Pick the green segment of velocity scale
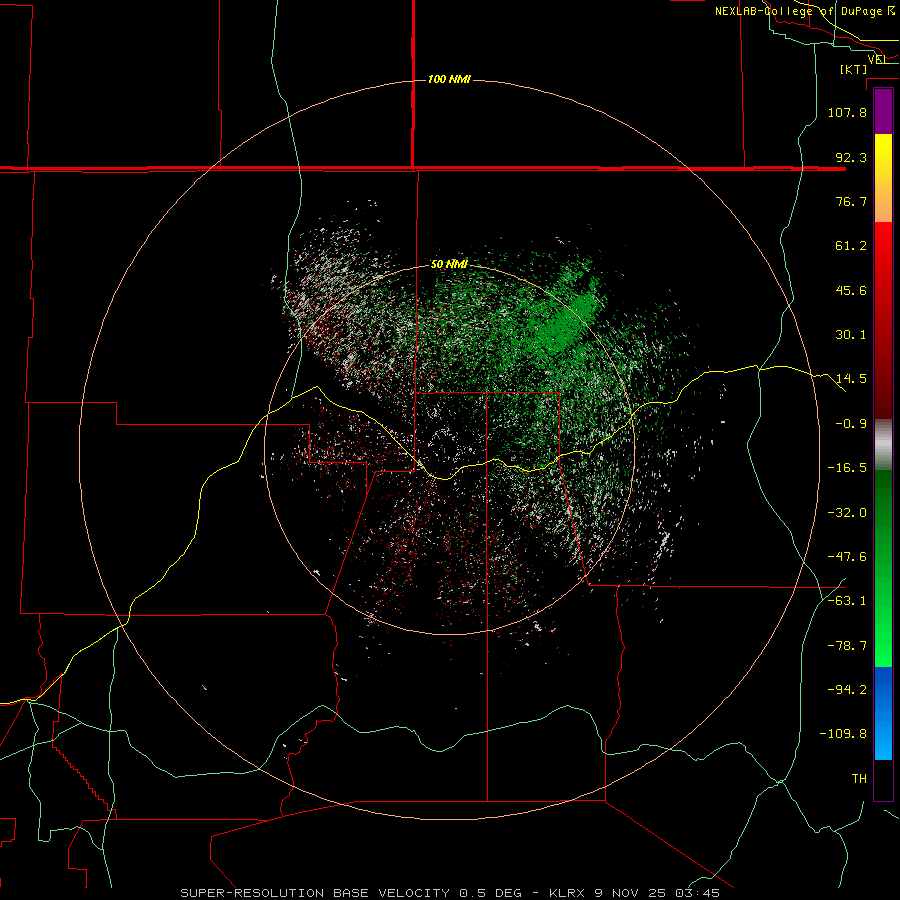The width and height of the screenshot is (900, 900). 883,568
